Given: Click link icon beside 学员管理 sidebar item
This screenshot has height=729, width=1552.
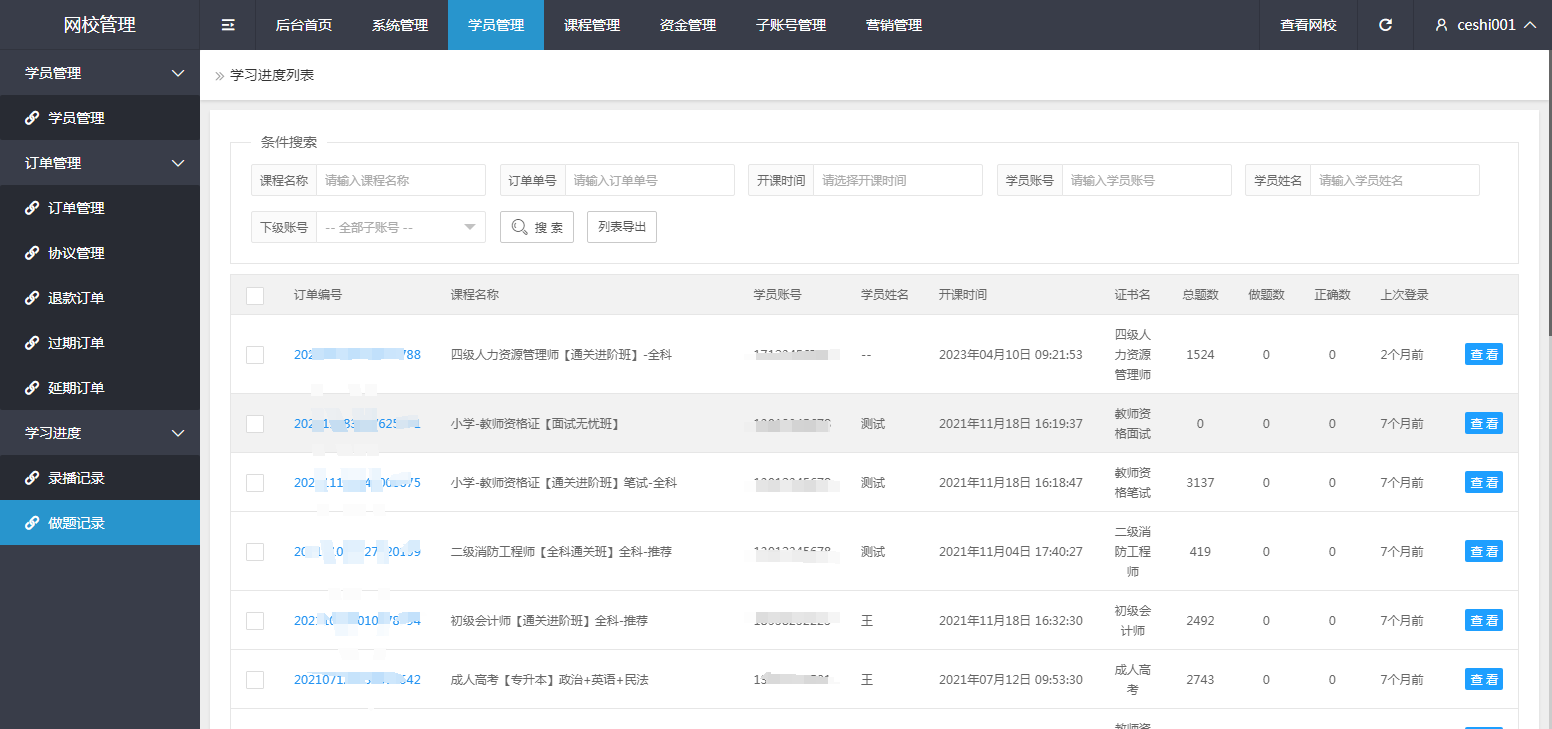Looking at the screenshot, I should pyautogui.click(x=32, y=118).
